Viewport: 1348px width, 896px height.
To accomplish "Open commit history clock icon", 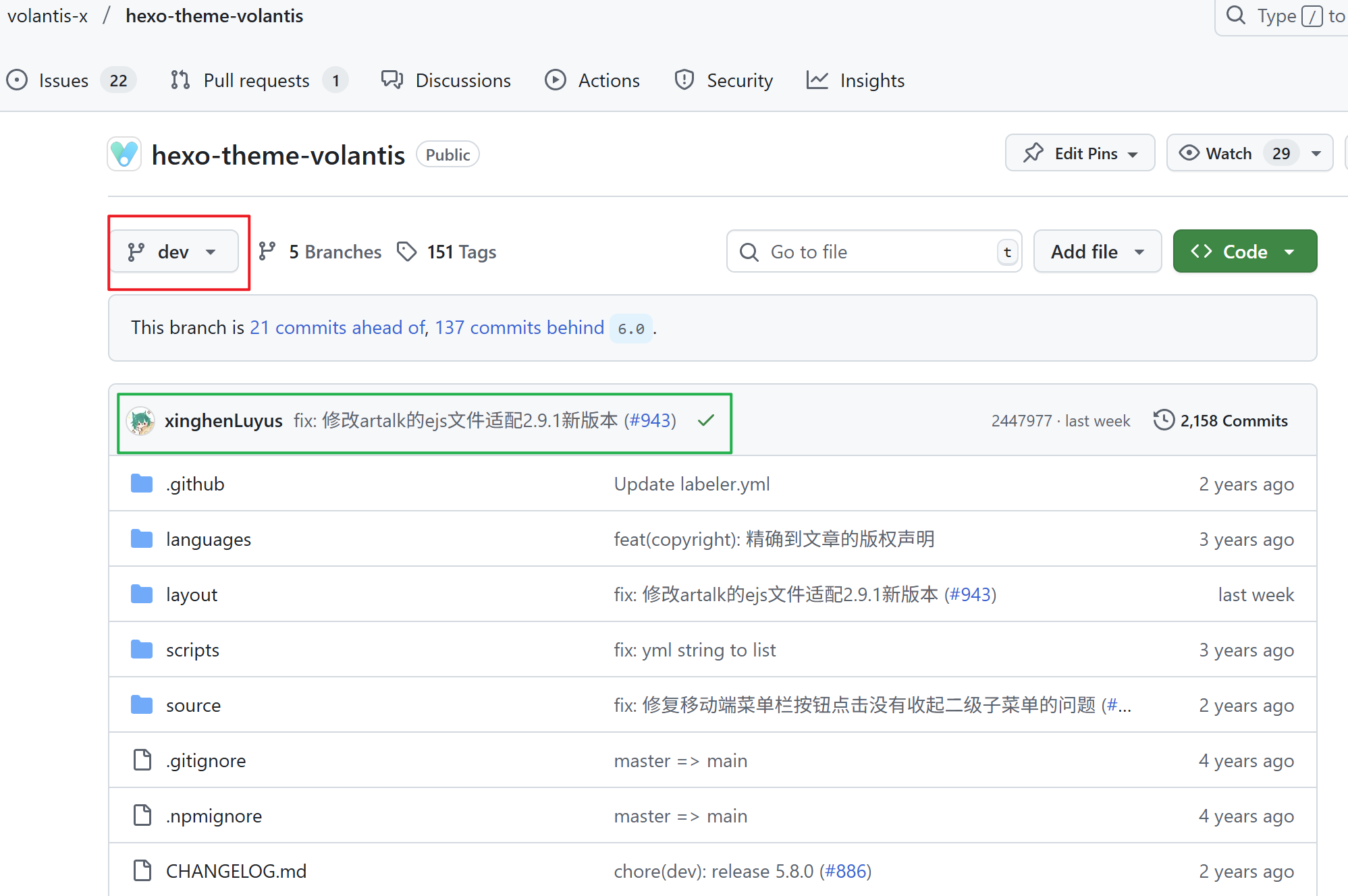I will tap(1164, 420).
